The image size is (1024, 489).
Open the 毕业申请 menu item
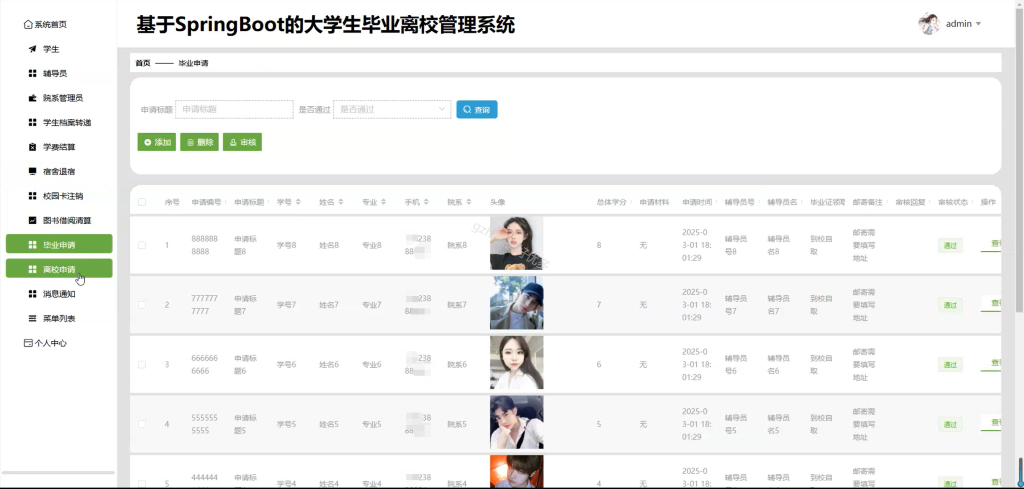(x=59, y=245)
